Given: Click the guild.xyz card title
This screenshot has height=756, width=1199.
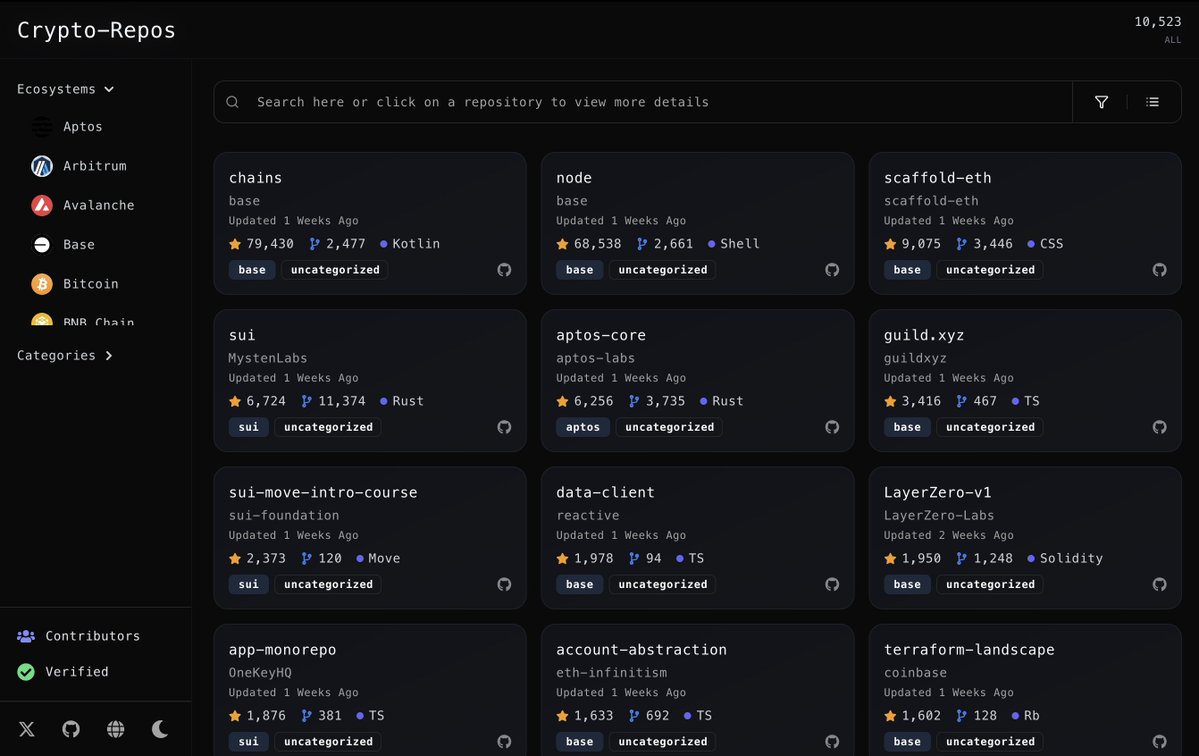Looking at the screenshot, I should click(x=924, y=335).
